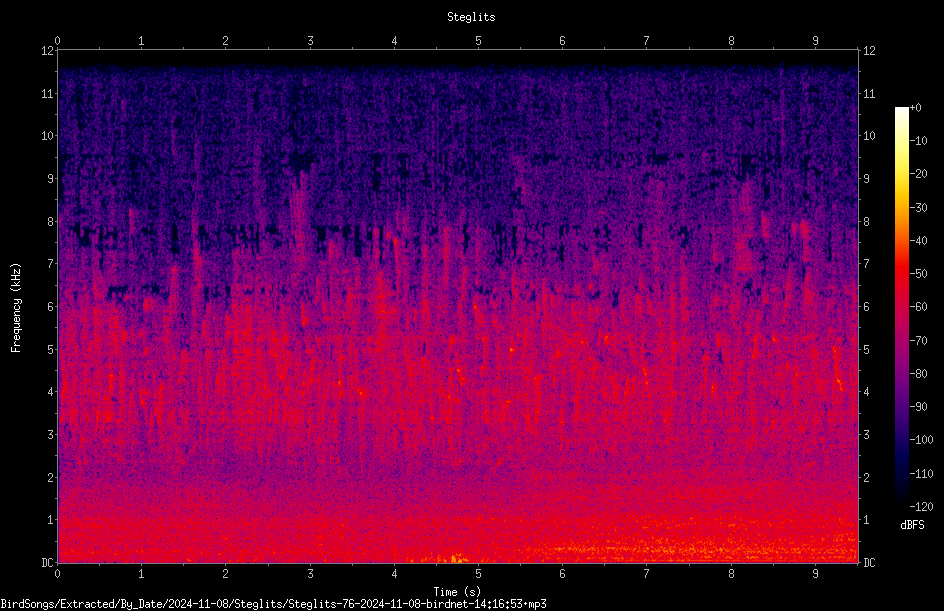Click the bright yellow spot near DC at 4.7s
Screen dimensions: 944x611
(x=456, y=559)
